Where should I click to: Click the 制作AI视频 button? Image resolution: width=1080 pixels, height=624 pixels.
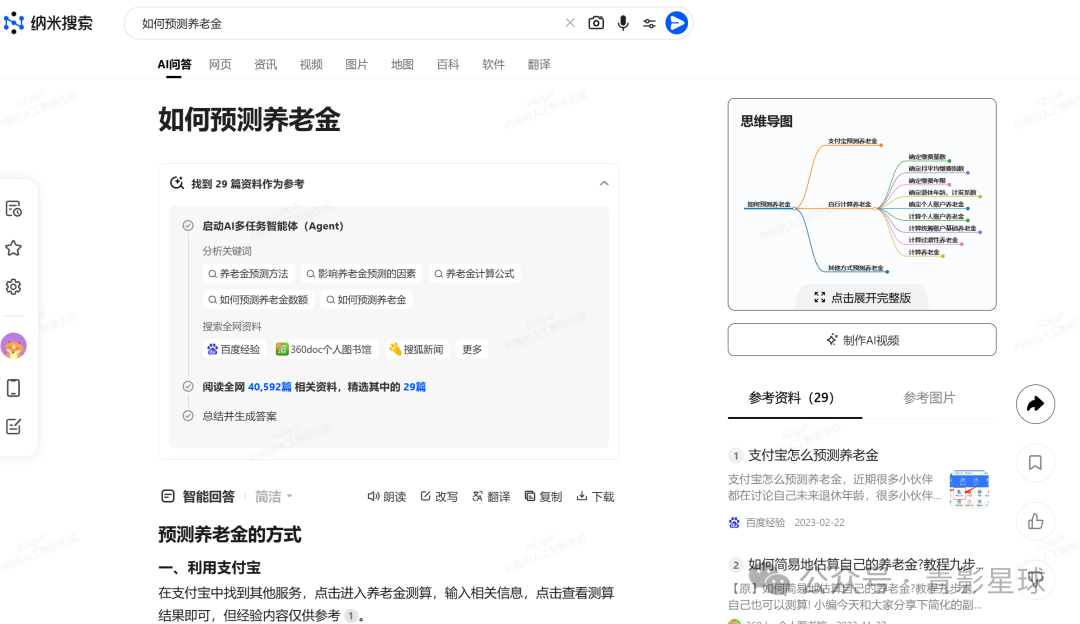(862, 340)
